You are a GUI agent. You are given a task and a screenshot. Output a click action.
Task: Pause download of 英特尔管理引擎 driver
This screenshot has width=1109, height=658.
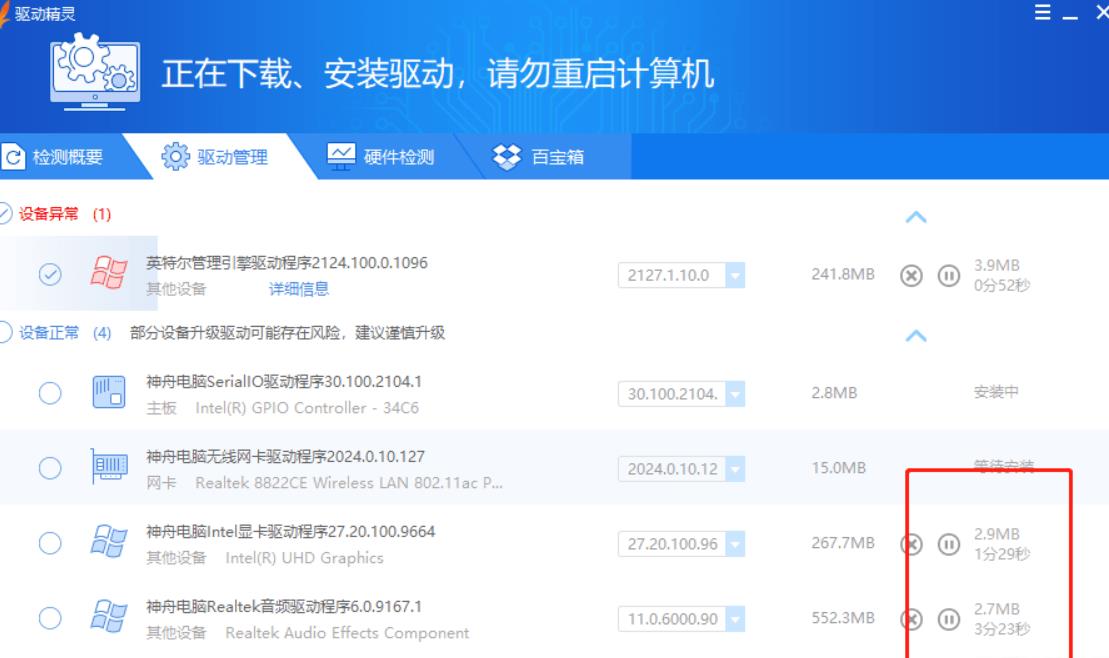tap(948, 275)
